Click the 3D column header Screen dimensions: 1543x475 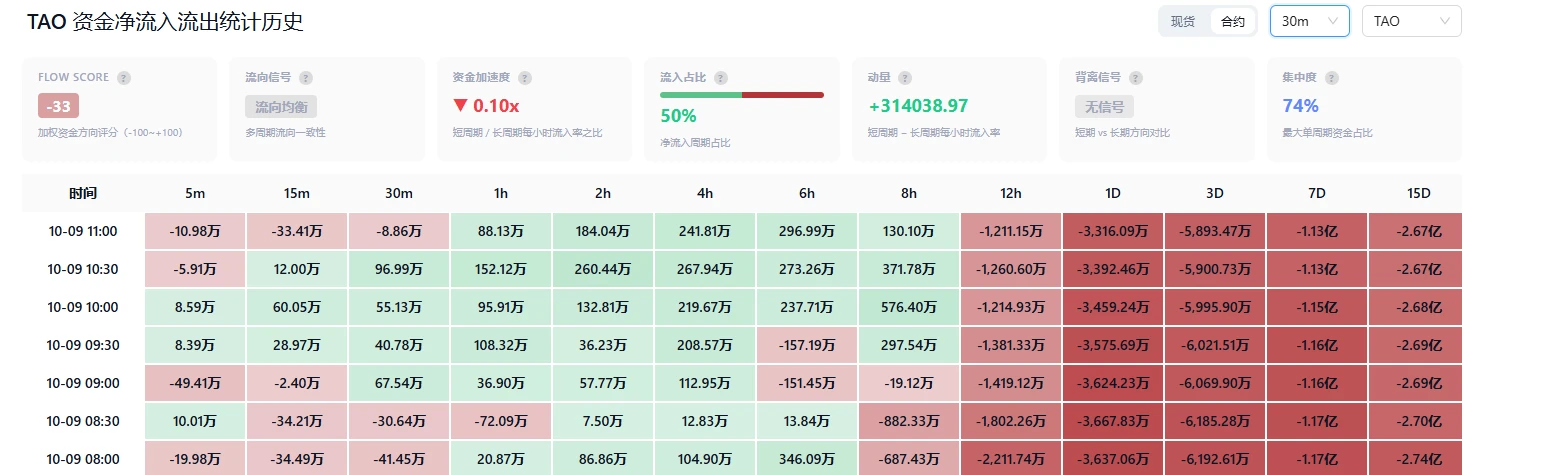(x=1215, y=193)
